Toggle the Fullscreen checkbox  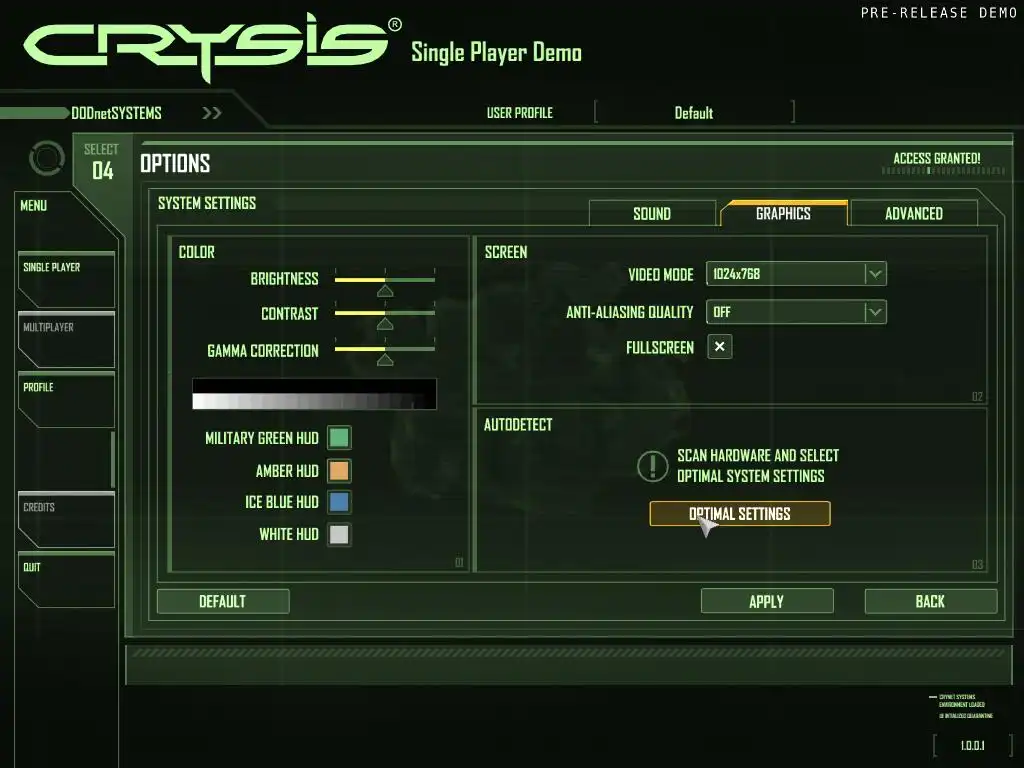pos(720,347)
